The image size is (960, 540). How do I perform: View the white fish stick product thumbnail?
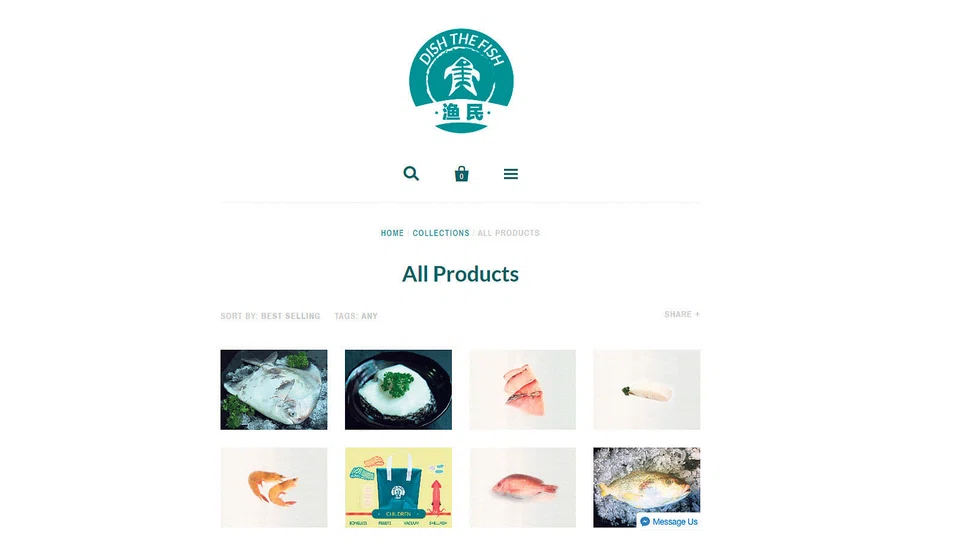647,389
